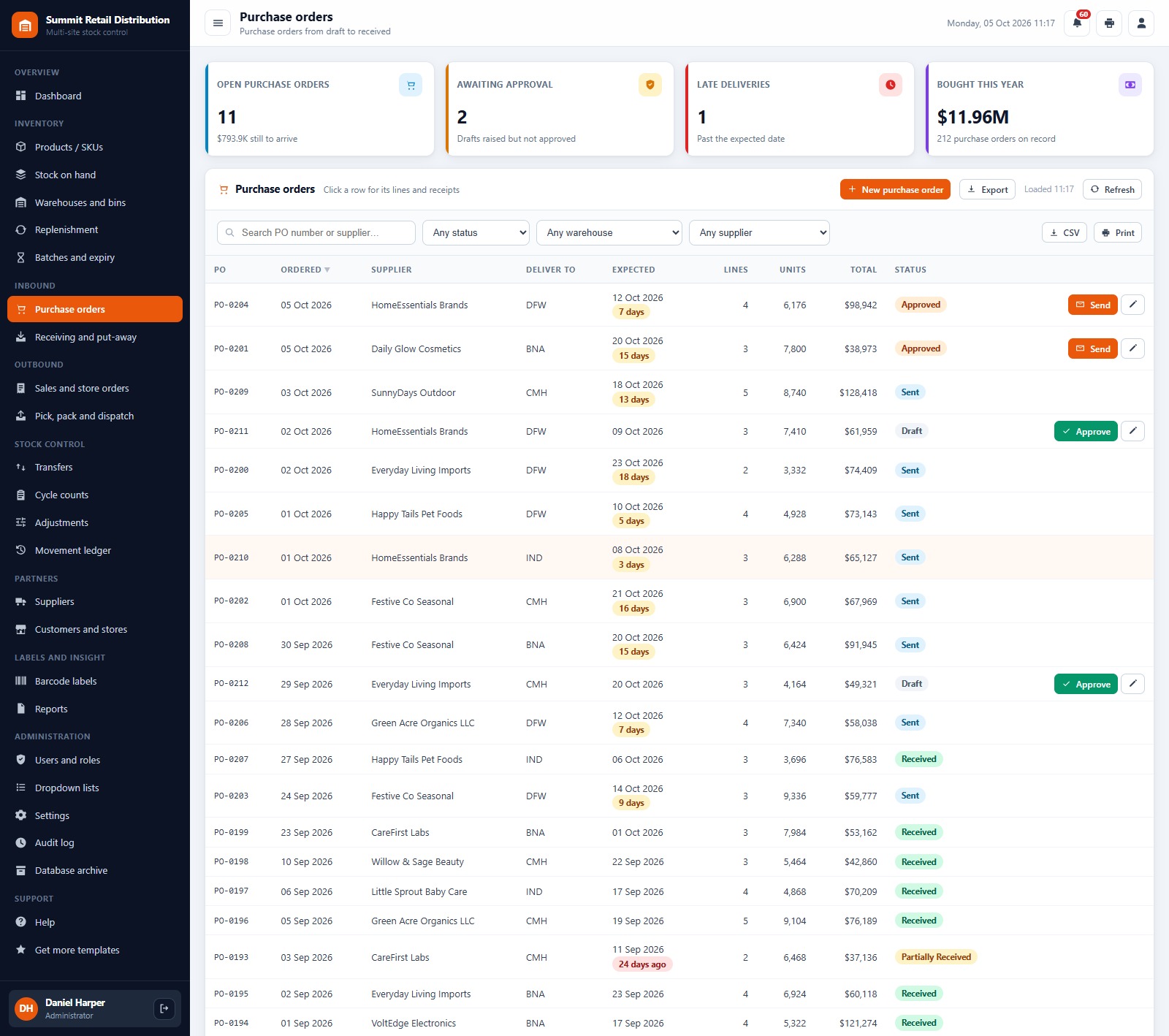
Task: Open the user profile icon
Action: [x=1141, y=23]
